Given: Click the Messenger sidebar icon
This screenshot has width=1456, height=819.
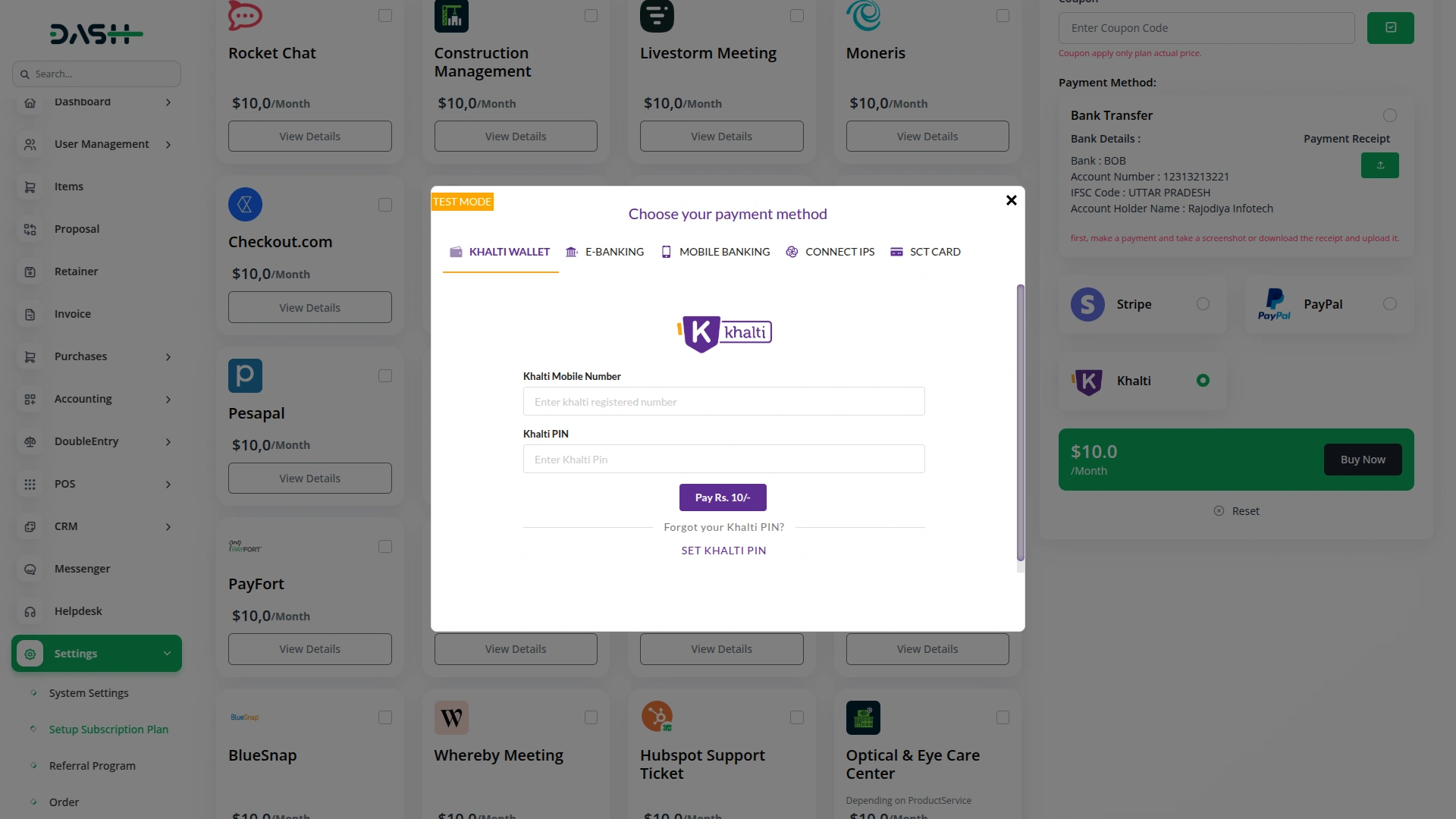Looking at the screenshot, I should [30, 570].
